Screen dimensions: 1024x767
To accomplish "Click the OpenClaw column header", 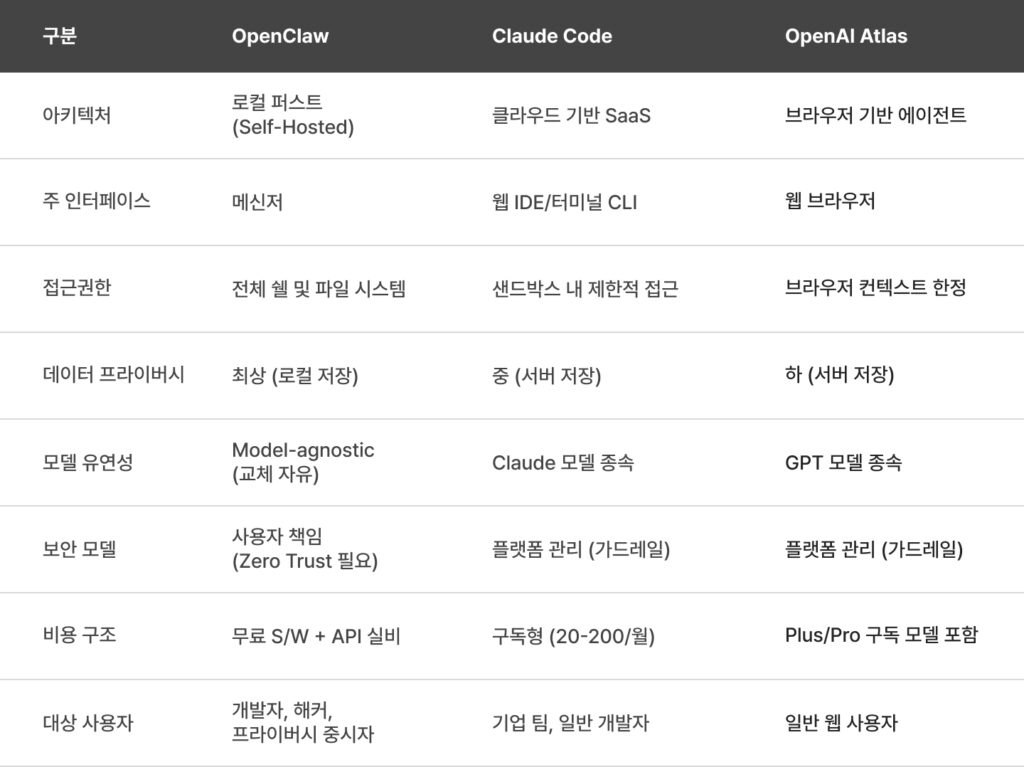I will coord(280,37).
